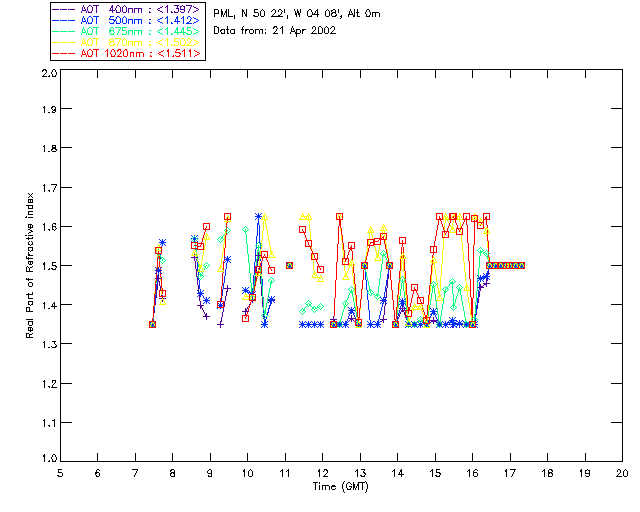This screenshot has height=512, width=640.
Task: Click the y-axis label 1.0
Action: 49,458
